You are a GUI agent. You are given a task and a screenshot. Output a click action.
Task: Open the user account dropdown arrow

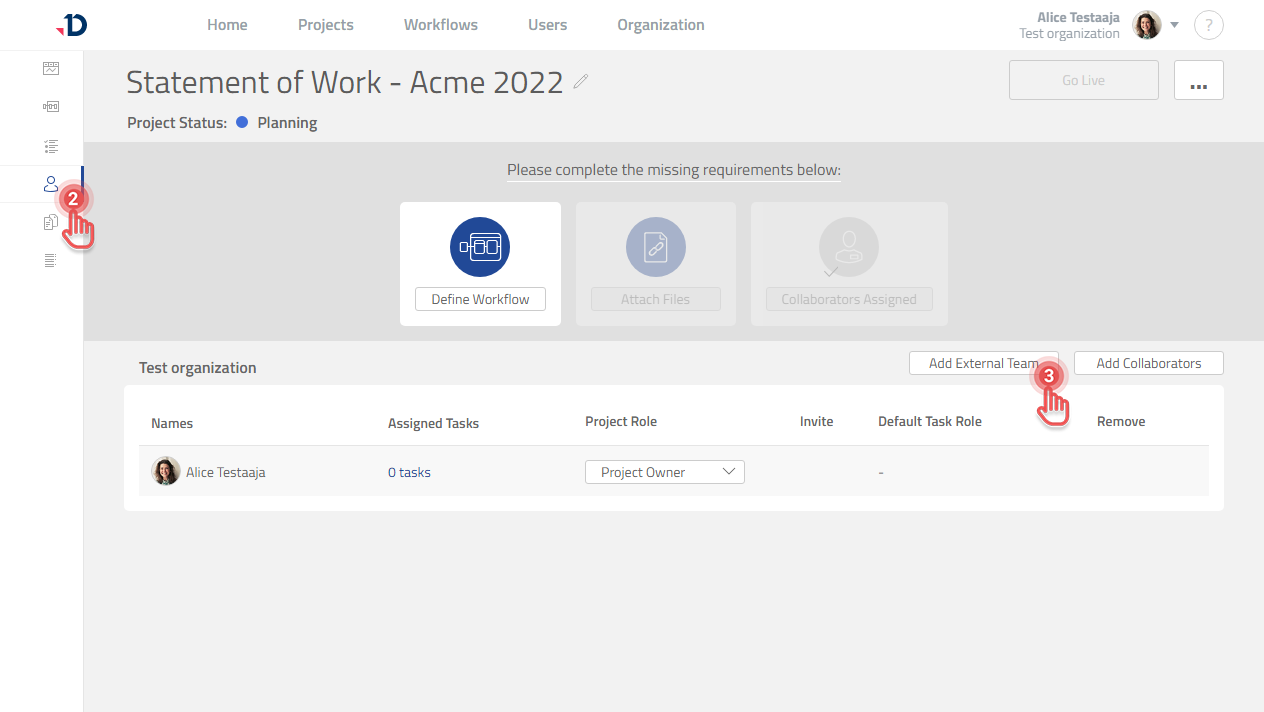(x=1175, y=25)
